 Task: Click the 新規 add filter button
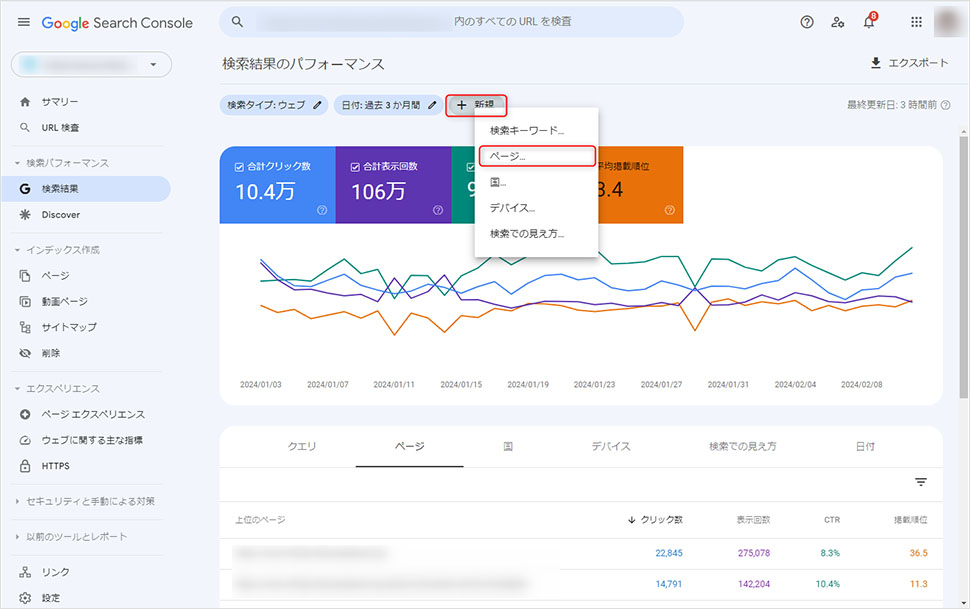click(x=476, y=105)
